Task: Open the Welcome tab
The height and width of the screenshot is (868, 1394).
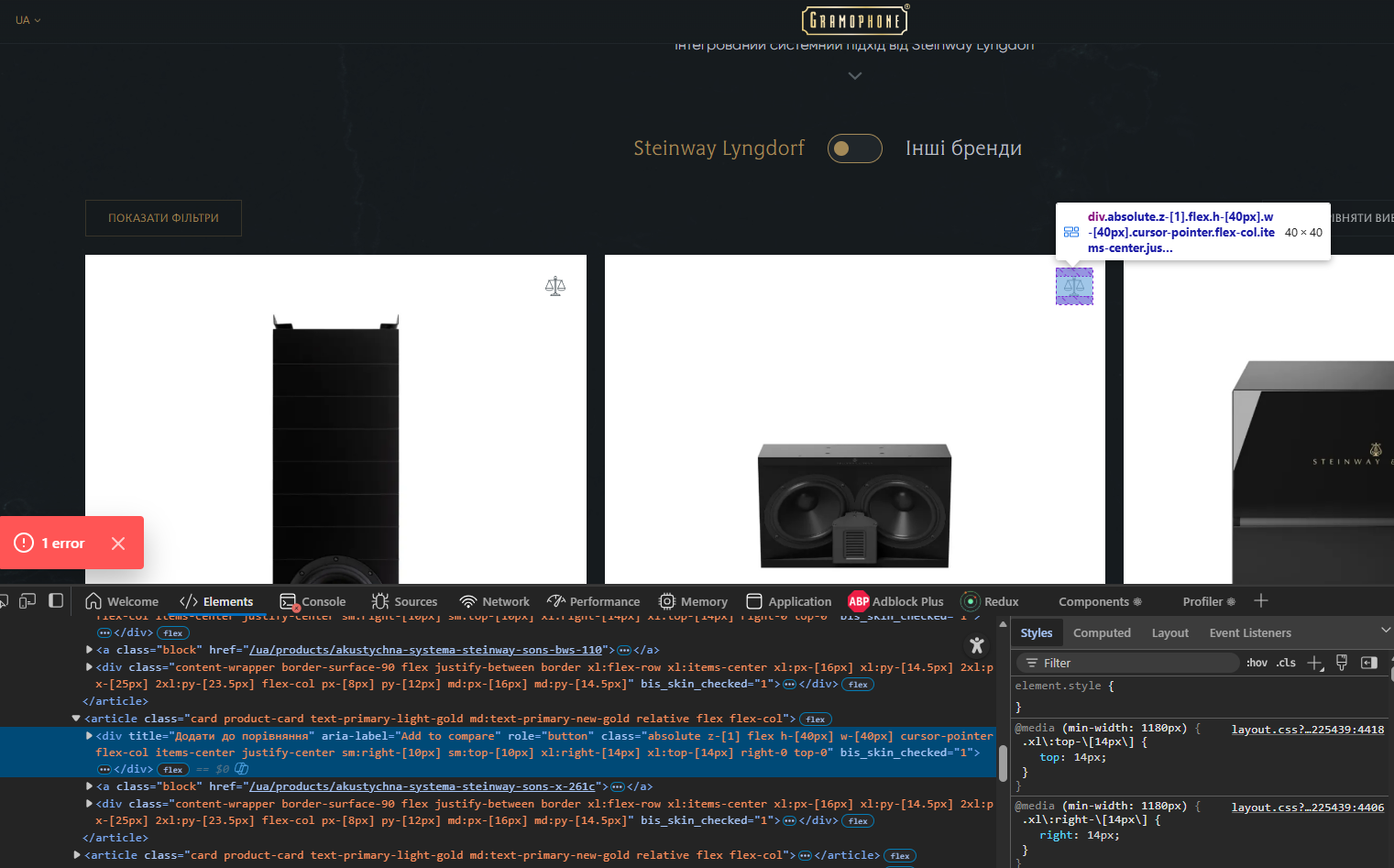Action: [122, 601]
